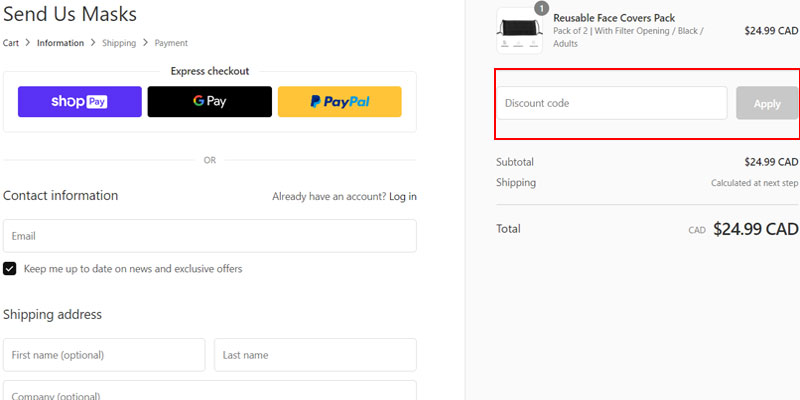Click the Last name field
800x400 pixels.
[315, 355]
